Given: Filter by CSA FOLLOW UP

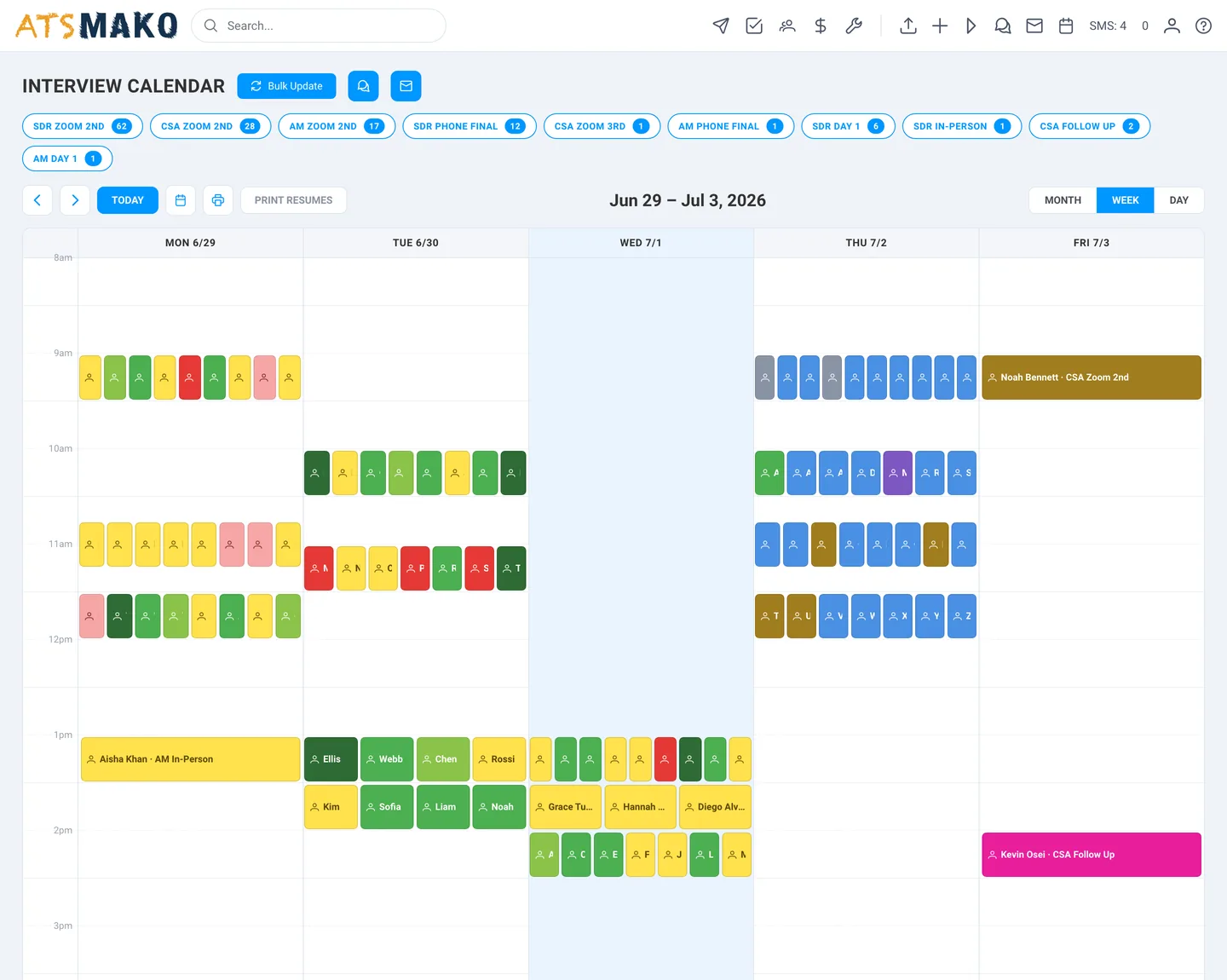Looking at the screenshot, I should coord(1090,126).
